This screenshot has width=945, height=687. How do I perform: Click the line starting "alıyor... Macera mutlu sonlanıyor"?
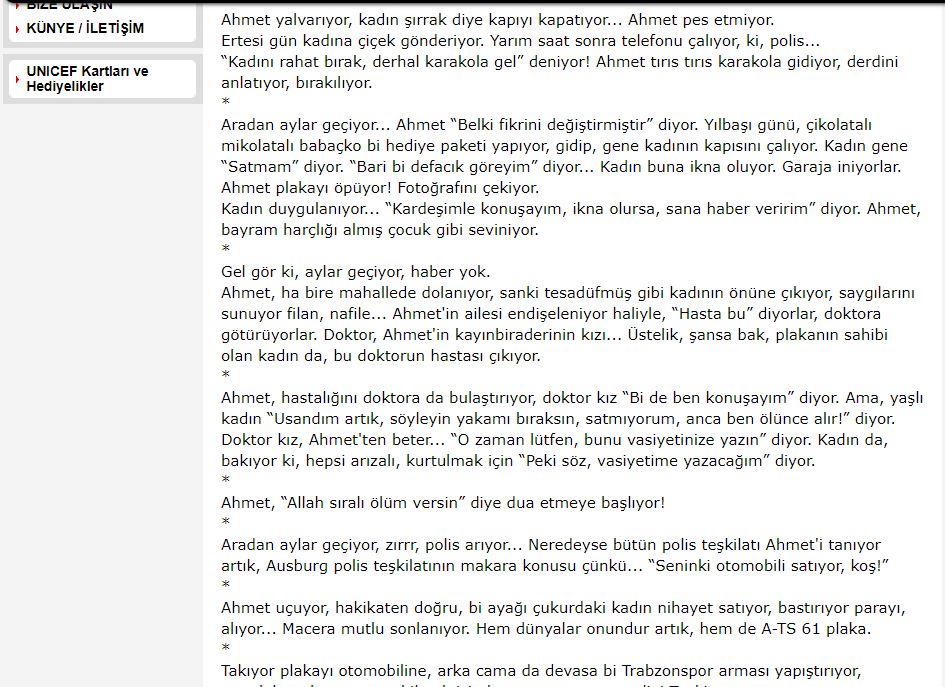(546, 629)
